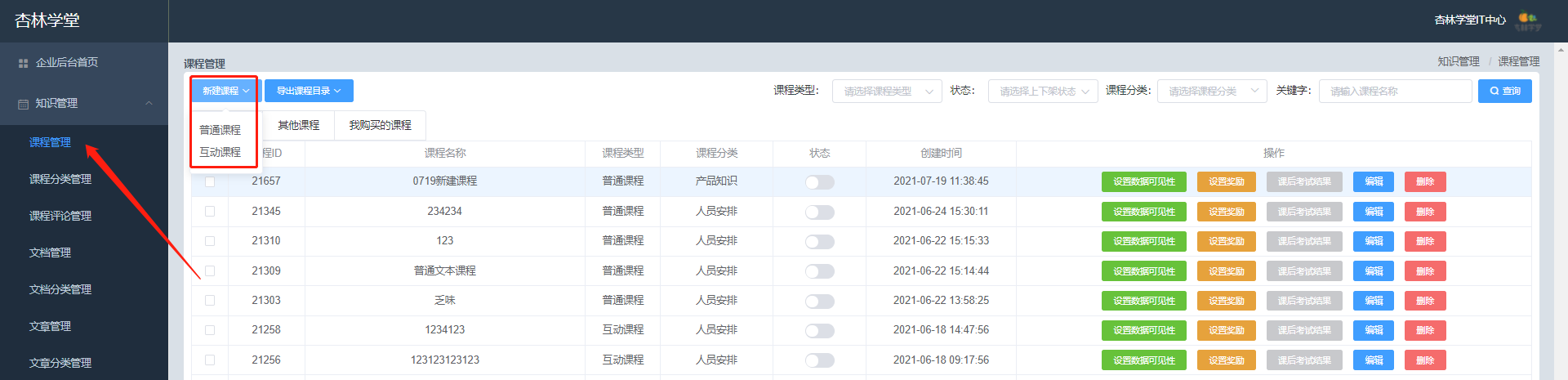Open 文章分类管理 in the sidebar
The image size is (1568, 380).
click(x=60, y=363)
